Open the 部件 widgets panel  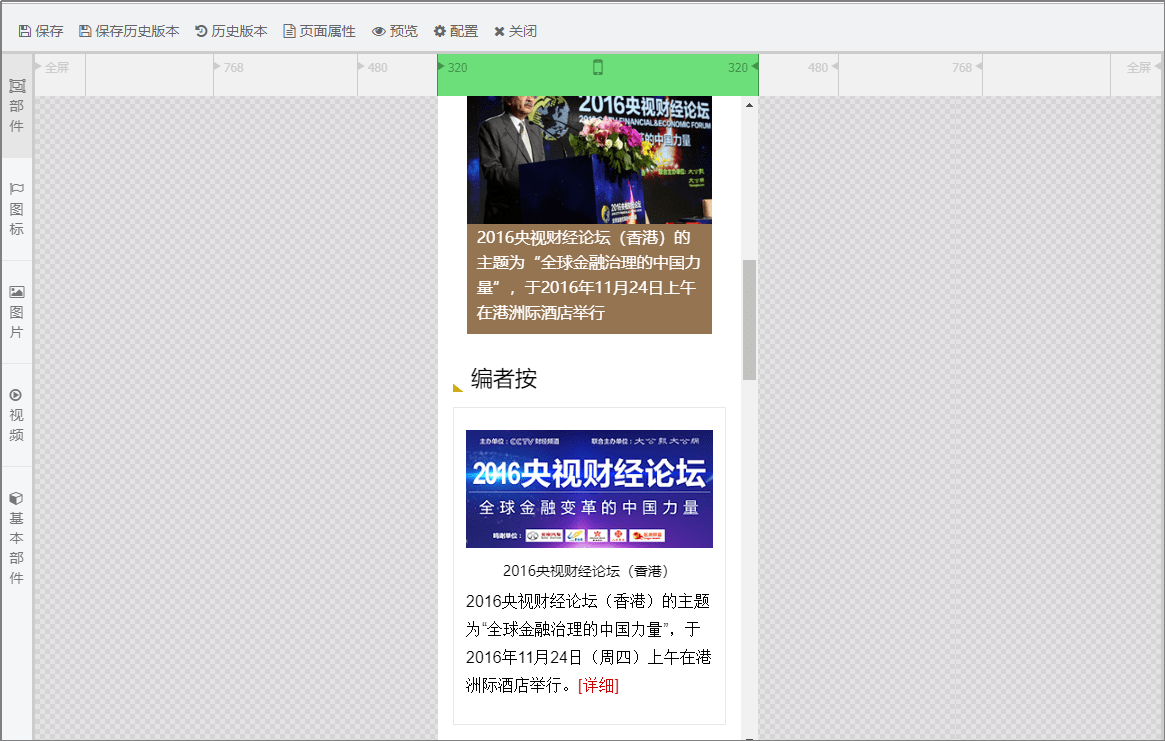coord(15,105)
